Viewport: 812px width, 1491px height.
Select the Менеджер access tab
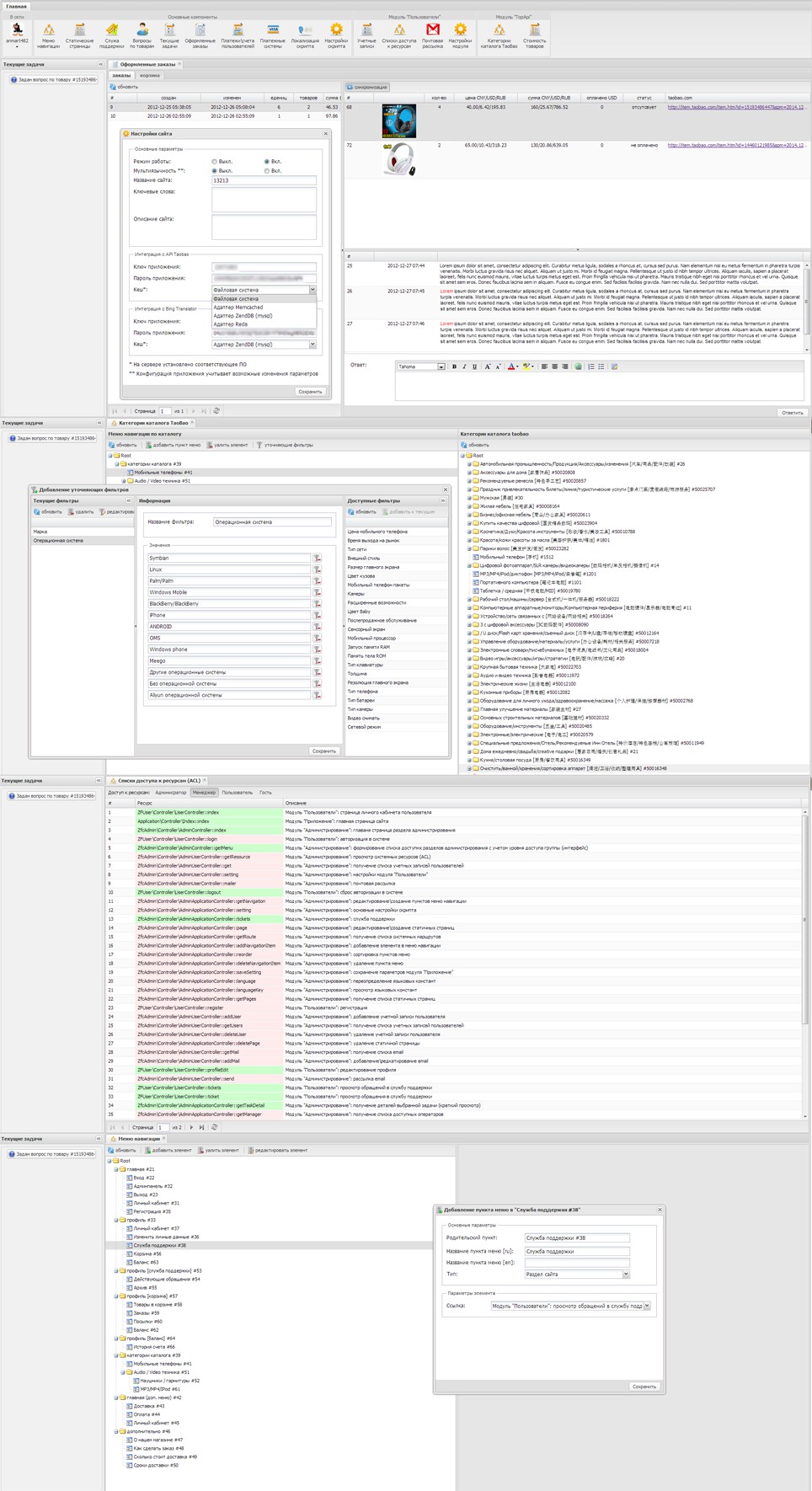click(x=204, y=793)
